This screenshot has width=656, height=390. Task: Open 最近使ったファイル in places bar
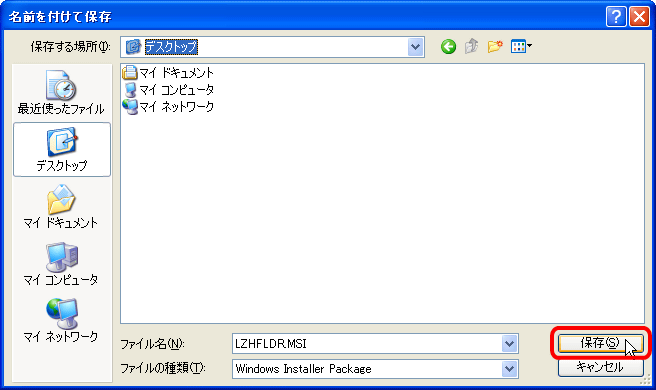[61, 92]
